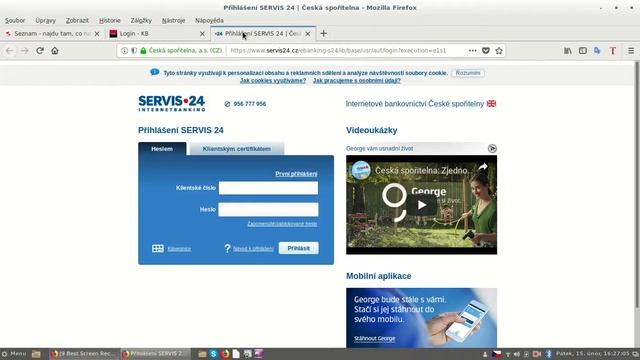The width and height of the screenshot is (640, 360).
Task: Click the Heslo password field
Action: pos(268,209)
